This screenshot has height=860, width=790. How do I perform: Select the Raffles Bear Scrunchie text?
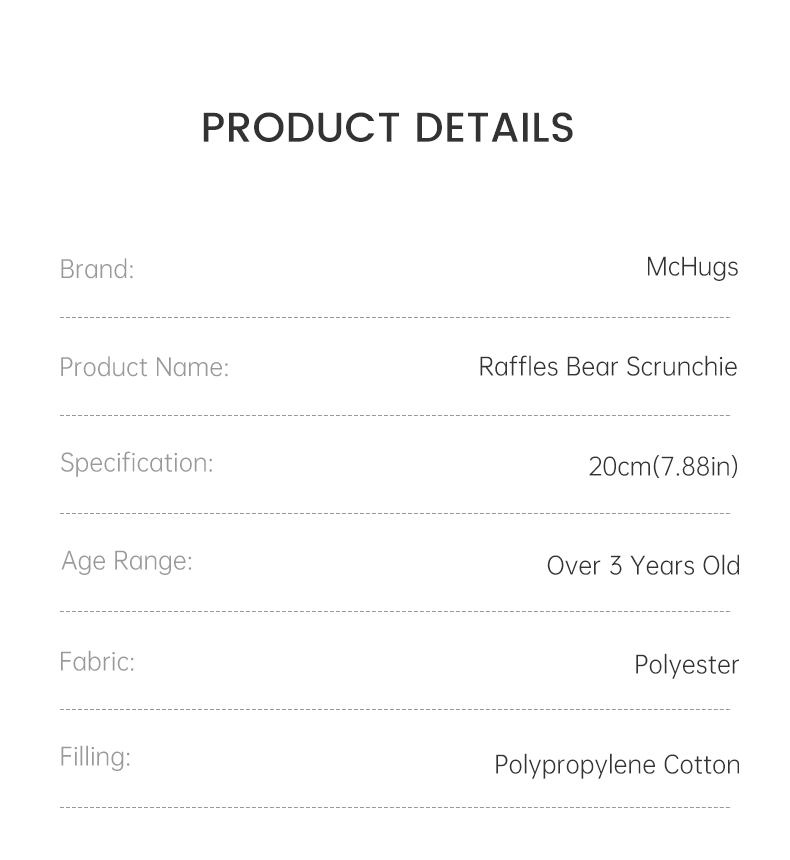point(608,367)
